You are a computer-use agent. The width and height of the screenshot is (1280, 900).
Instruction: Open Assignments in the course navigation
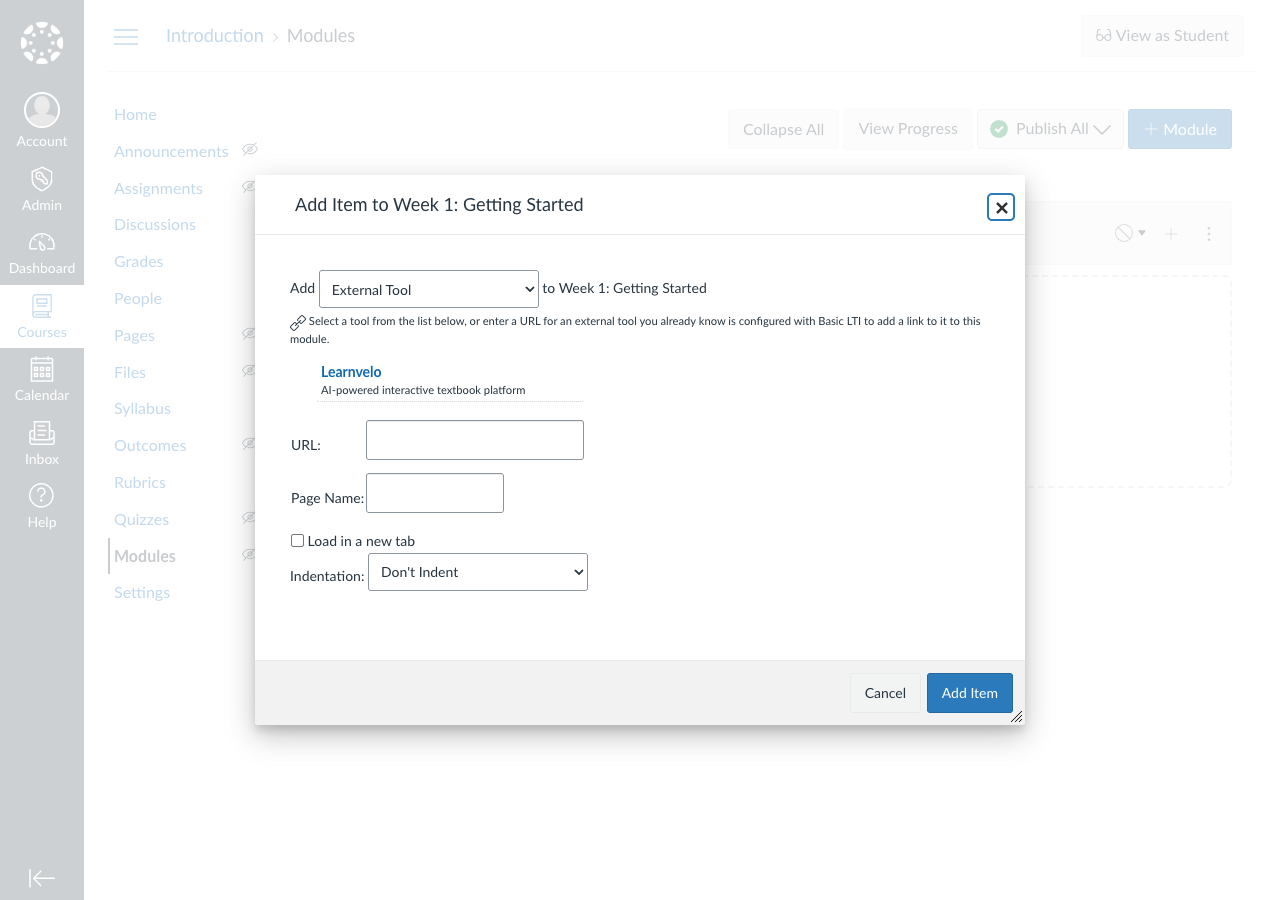pos(158,189)
